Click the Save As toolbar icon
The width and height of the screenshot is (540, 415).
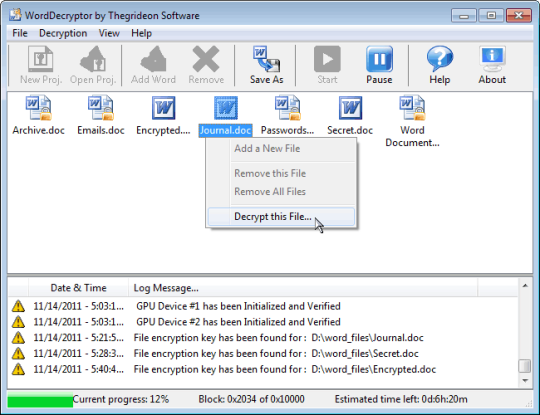[x=266, y=59]
